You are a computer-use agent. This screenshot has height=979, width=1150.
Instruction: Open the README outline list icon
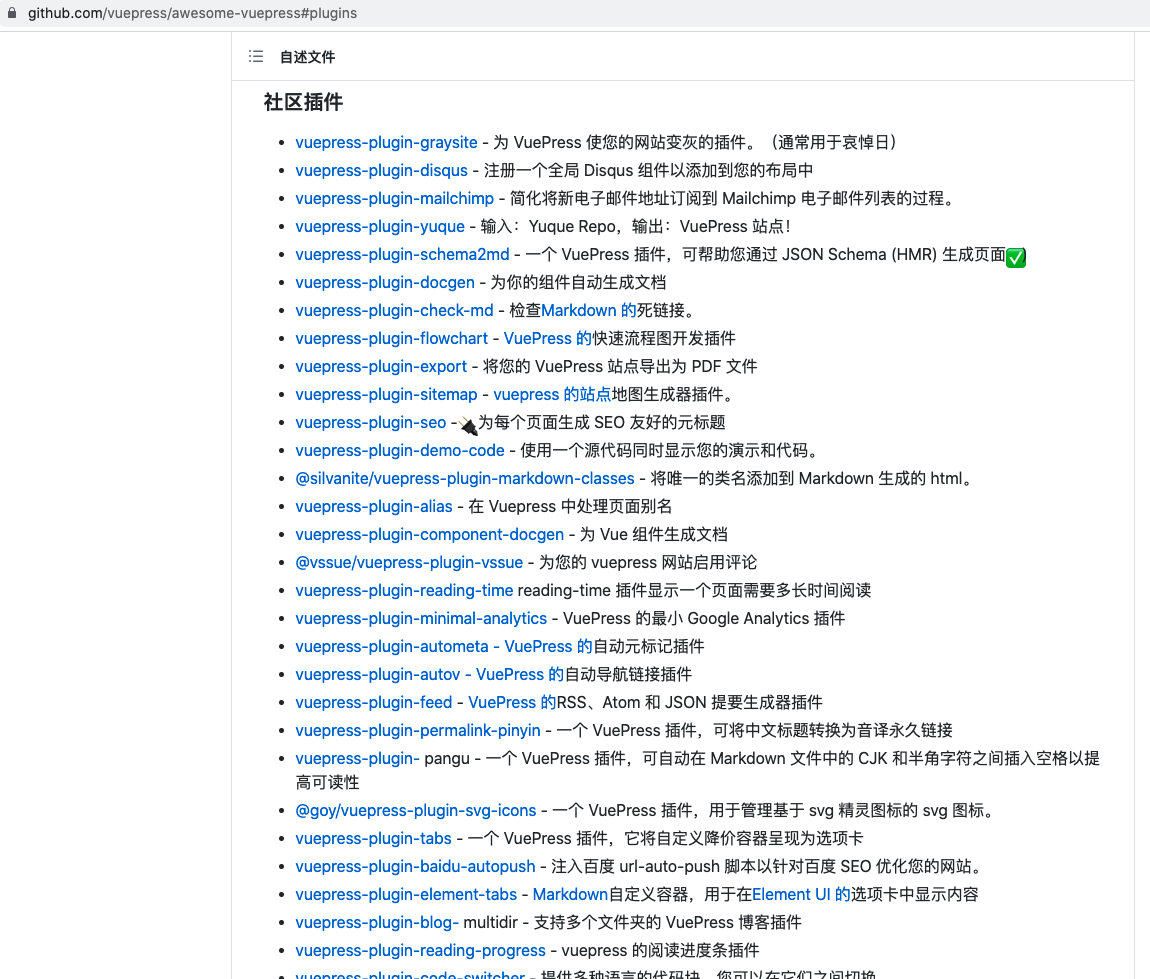[256, 56]
